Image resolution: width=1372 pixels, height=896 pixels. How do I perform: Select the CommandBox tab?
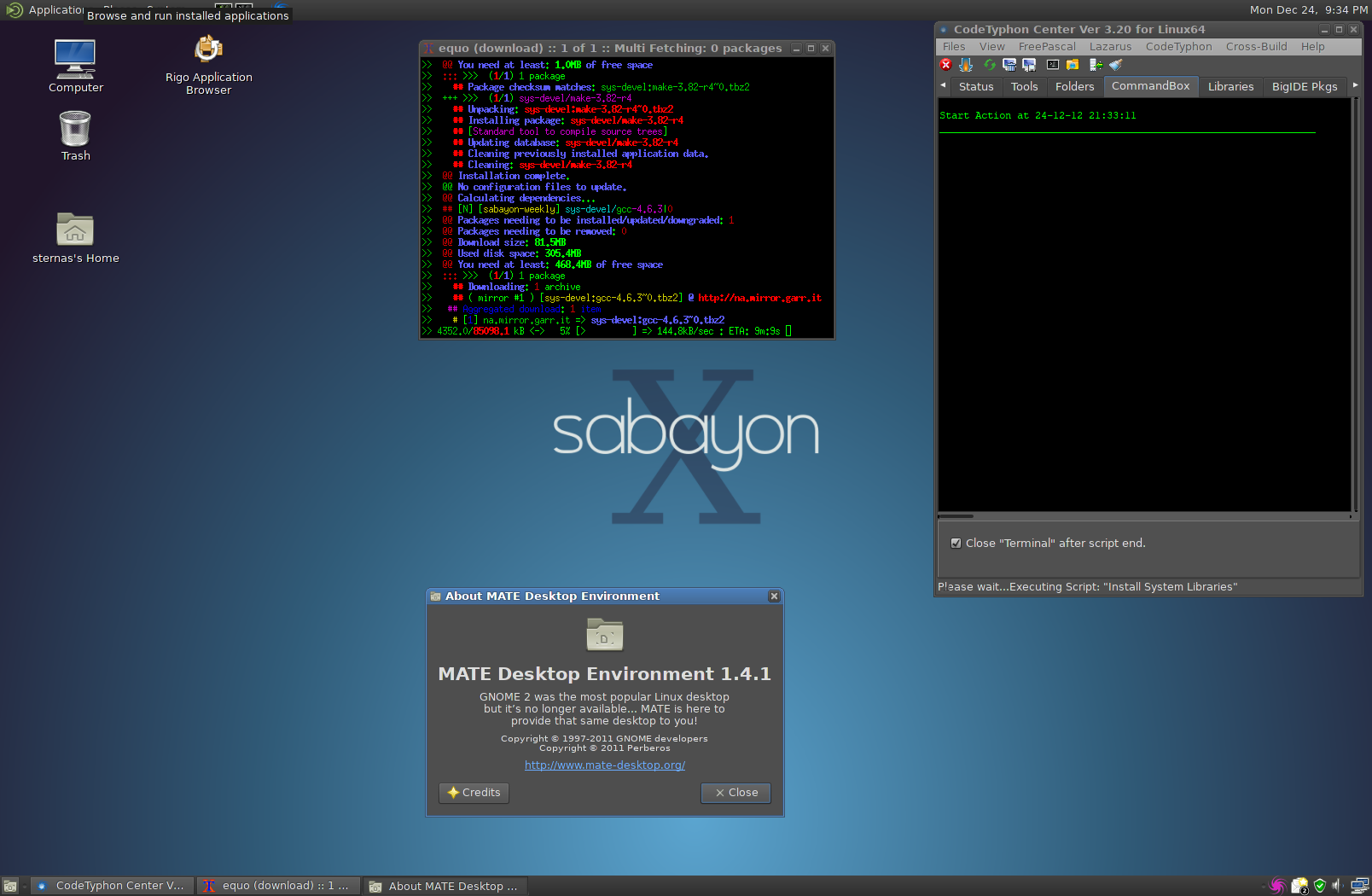[x=1150, y=86]
